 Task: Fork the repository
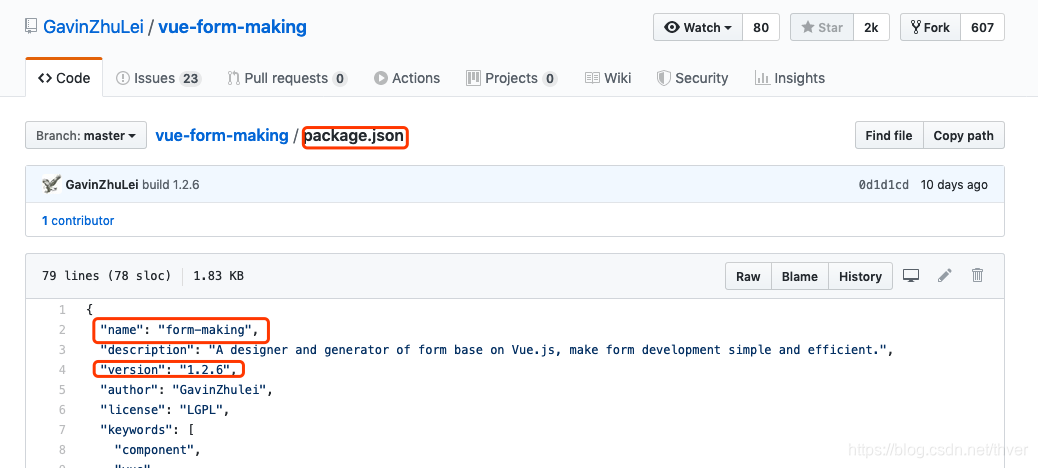930,27
